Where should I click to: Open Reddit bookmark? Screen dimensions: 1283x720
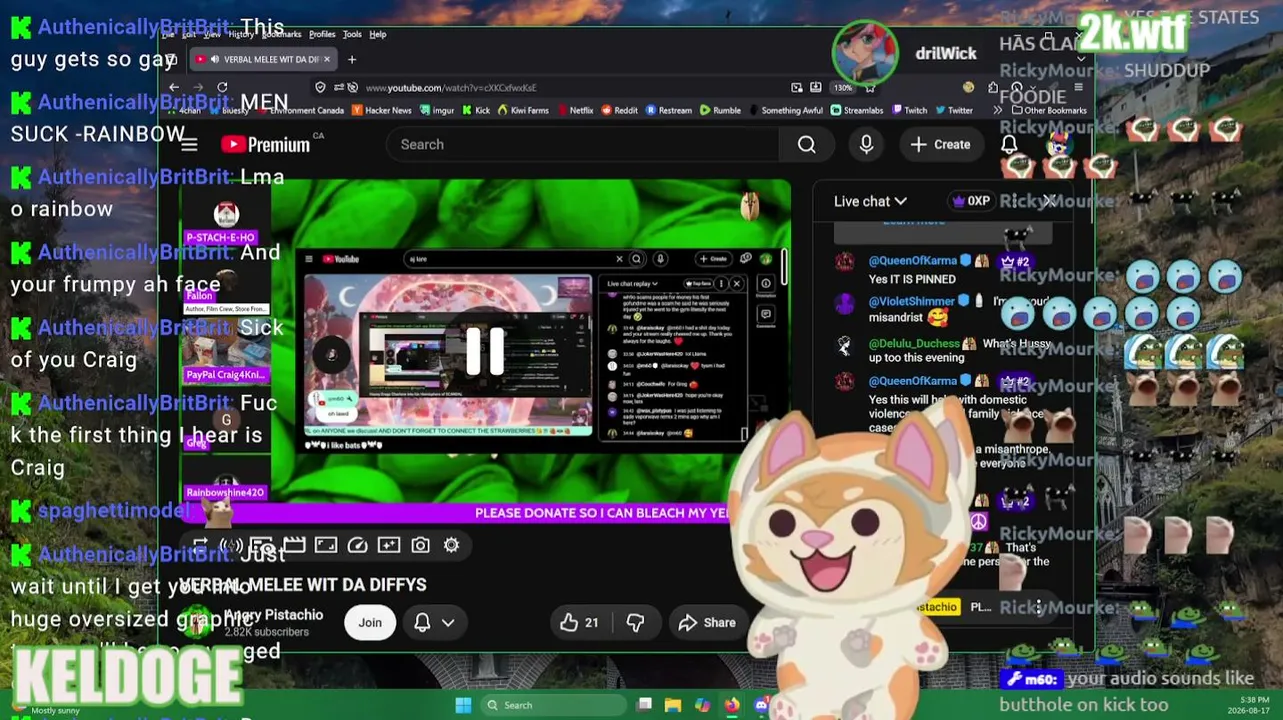coord(620,110)
